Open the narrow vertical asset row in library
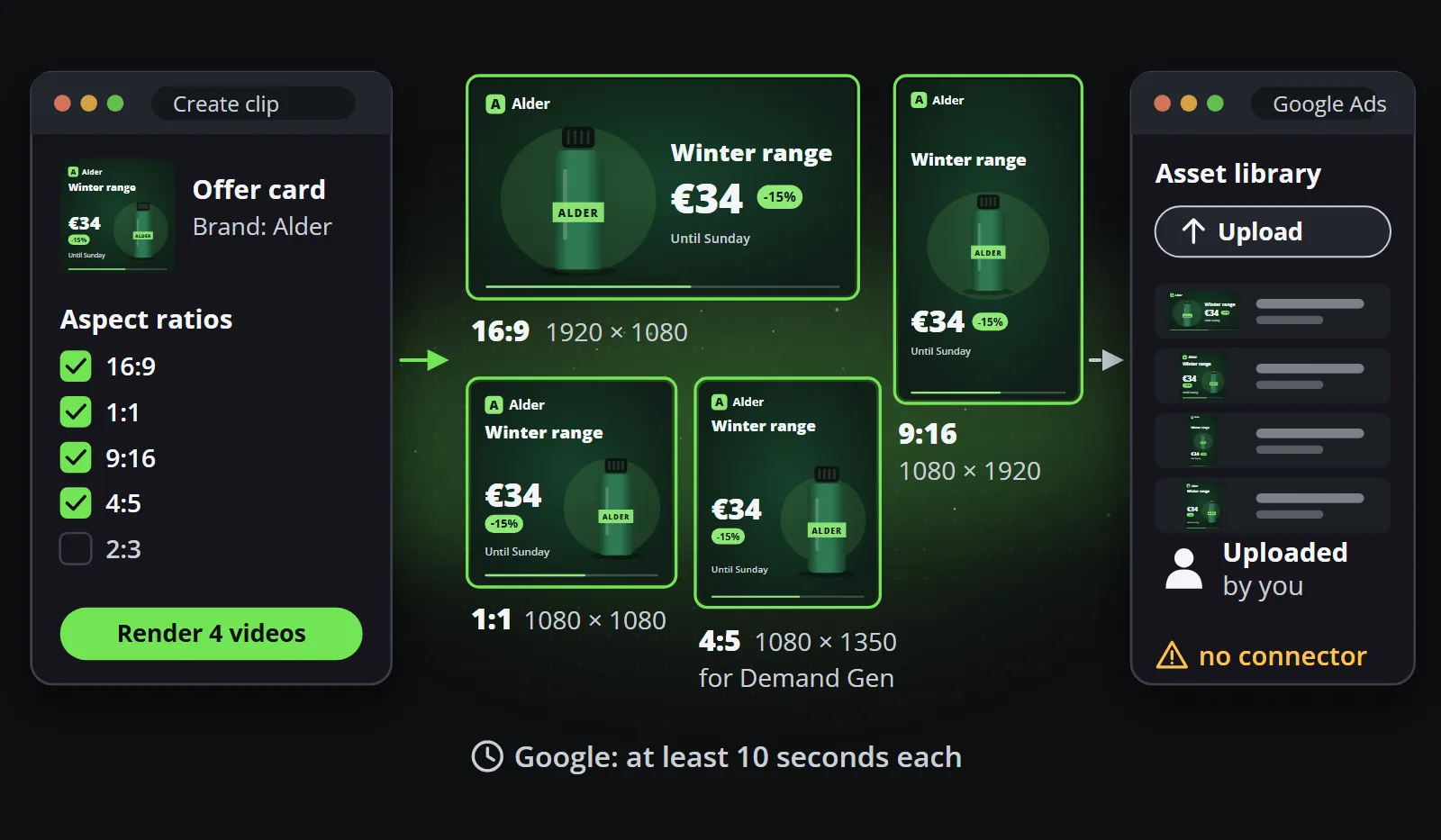Screen dimensions: 1441x840 coord(1272,440)
